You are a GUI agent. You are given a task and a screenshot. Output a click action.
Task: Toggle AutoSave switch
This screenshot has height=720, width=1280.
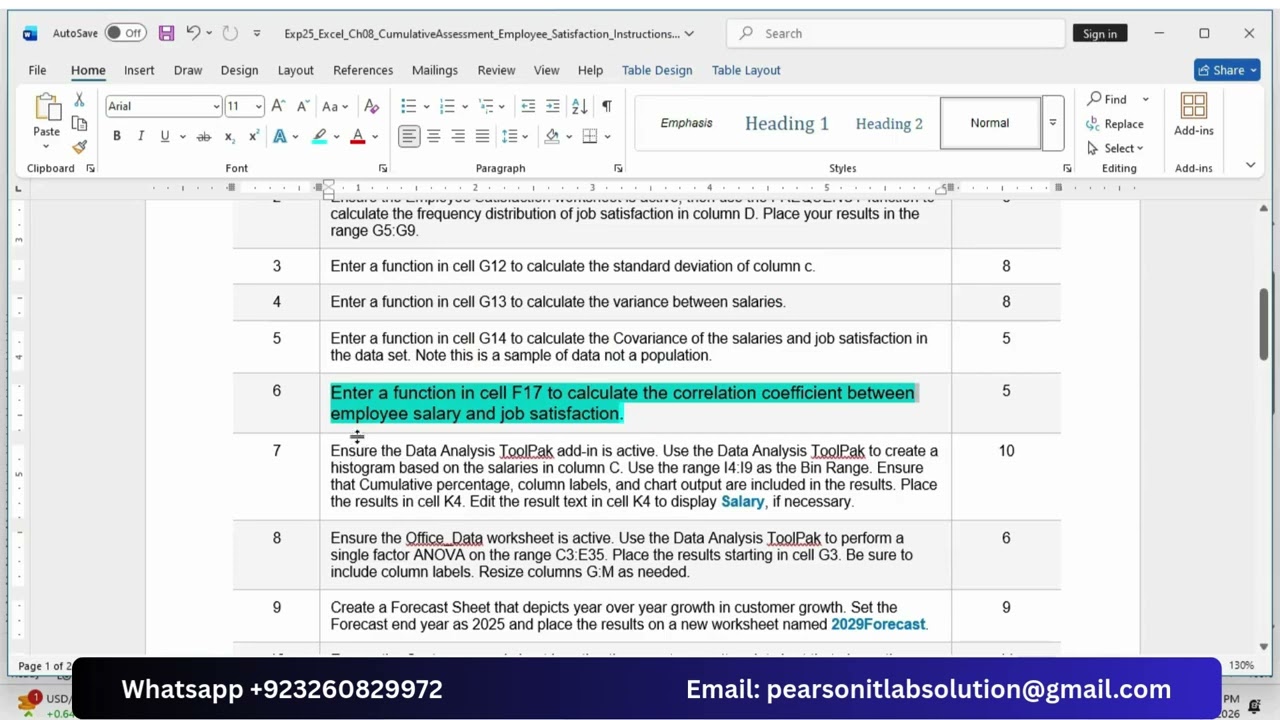126,33
